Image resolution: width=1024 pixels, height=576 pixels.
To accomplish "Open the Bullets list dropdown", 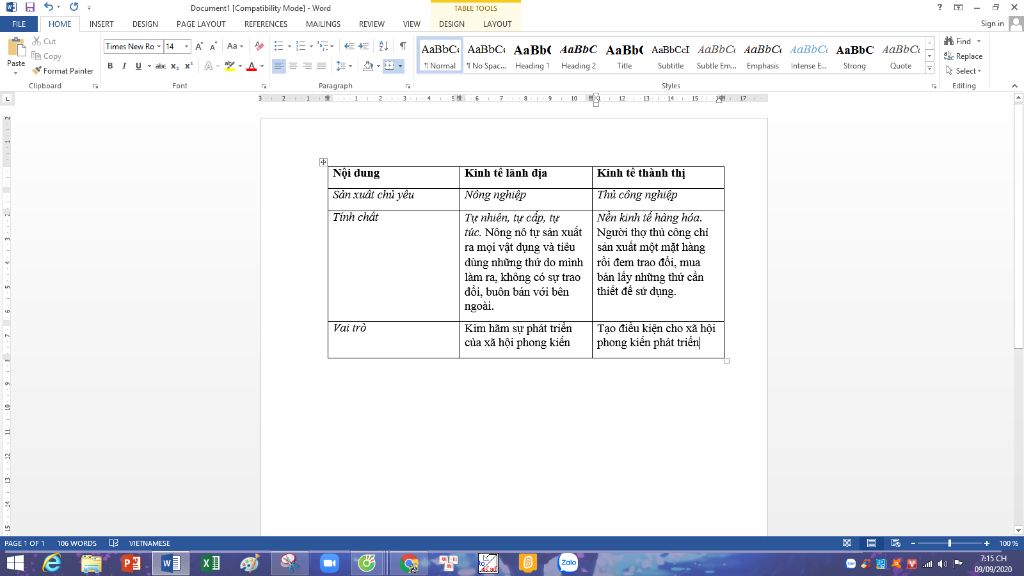I will pos(289,46).
